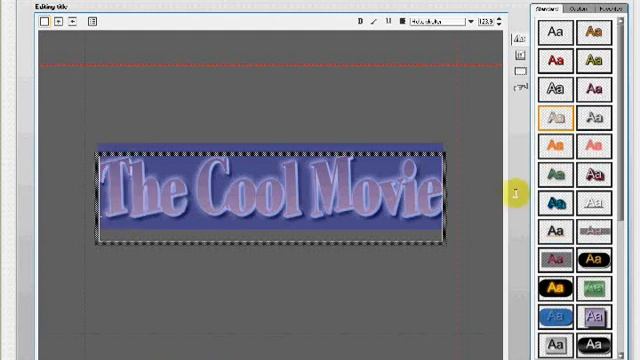Select the crawl title type button
Screen dimensions: 640x360
click(x=72, y=22)
